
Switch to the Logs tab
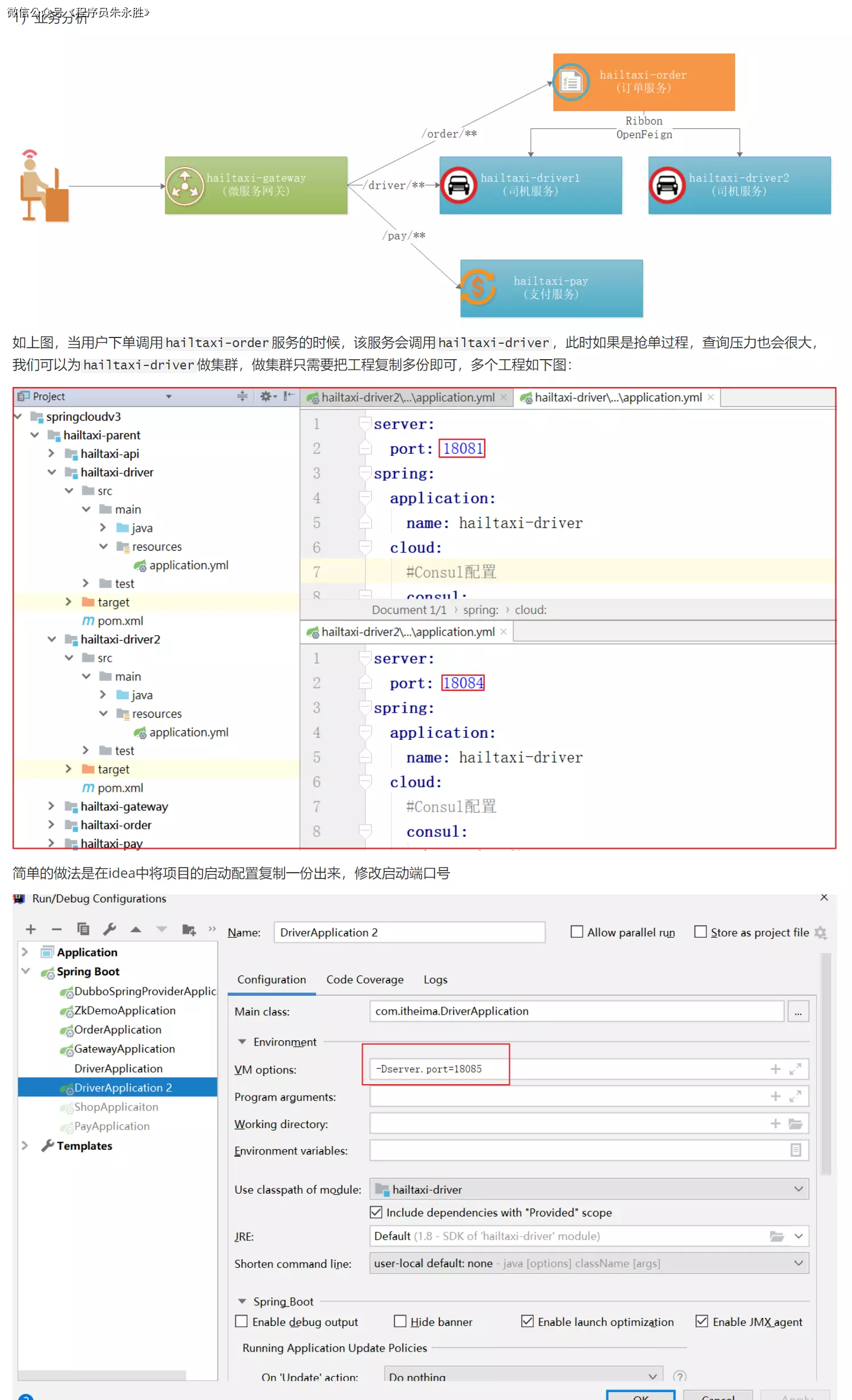pyautogui.click(x=435, y=979)
